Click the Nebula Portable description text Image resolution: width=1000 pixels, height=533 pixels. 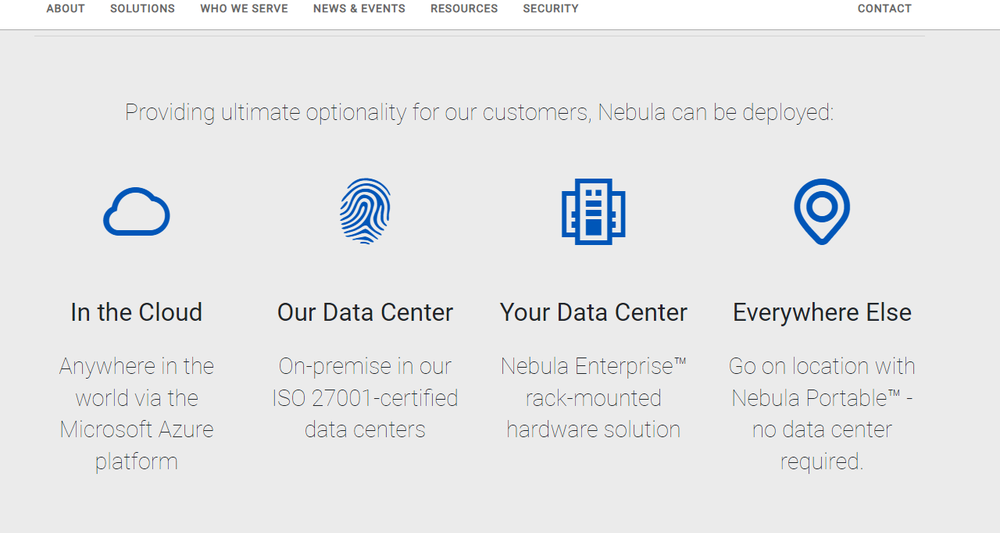pos(821,414)
